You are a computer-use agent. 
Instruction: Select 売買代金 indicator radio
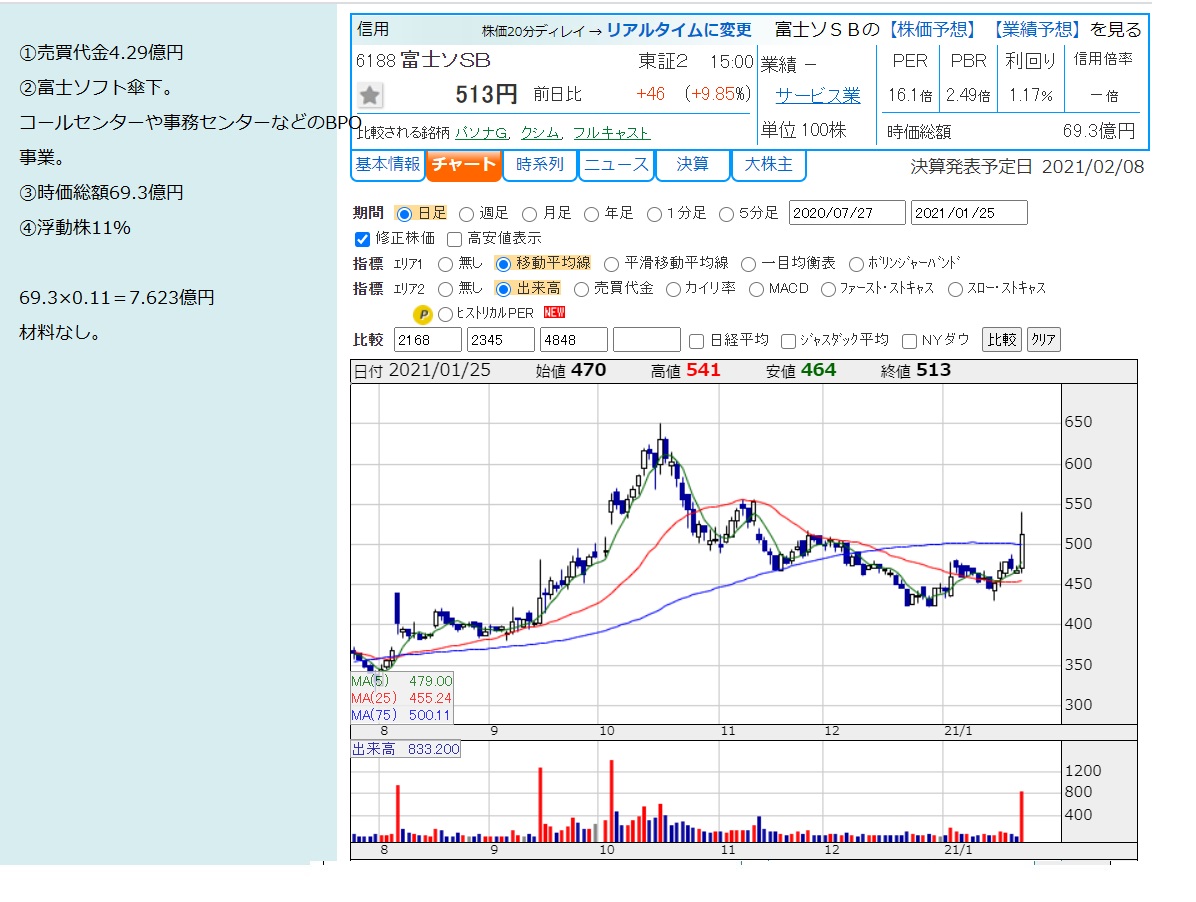coord(581,290)
